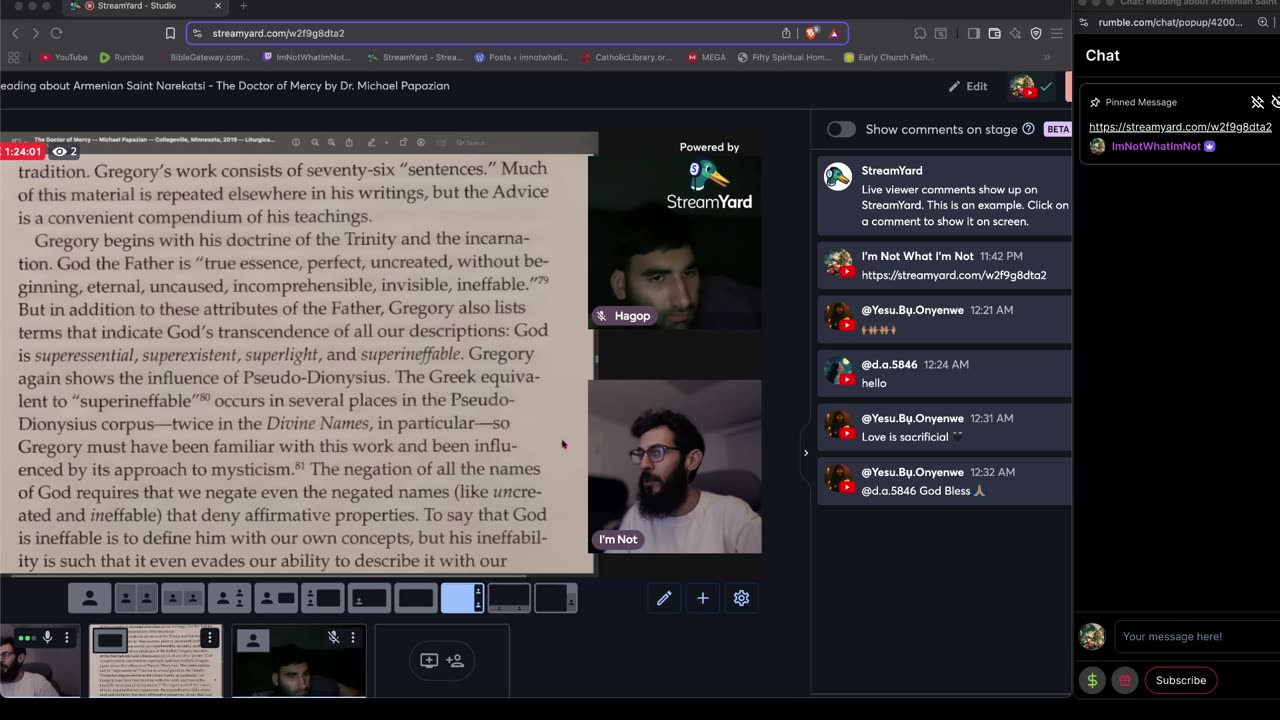Select the solo single-person layout

pos(89,598)
